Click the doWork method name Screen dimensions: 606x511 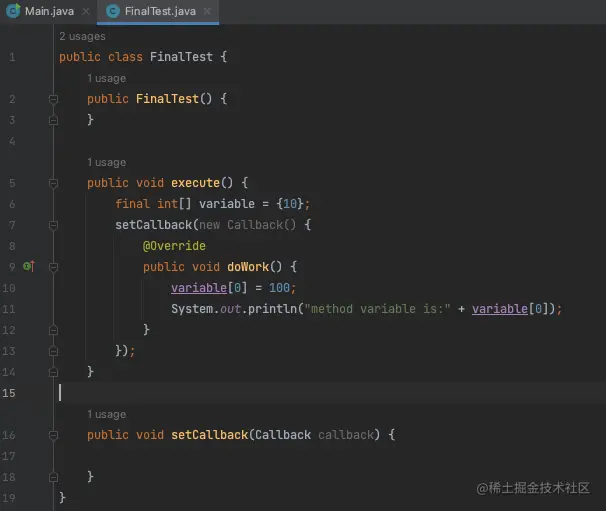click(248, 267)
